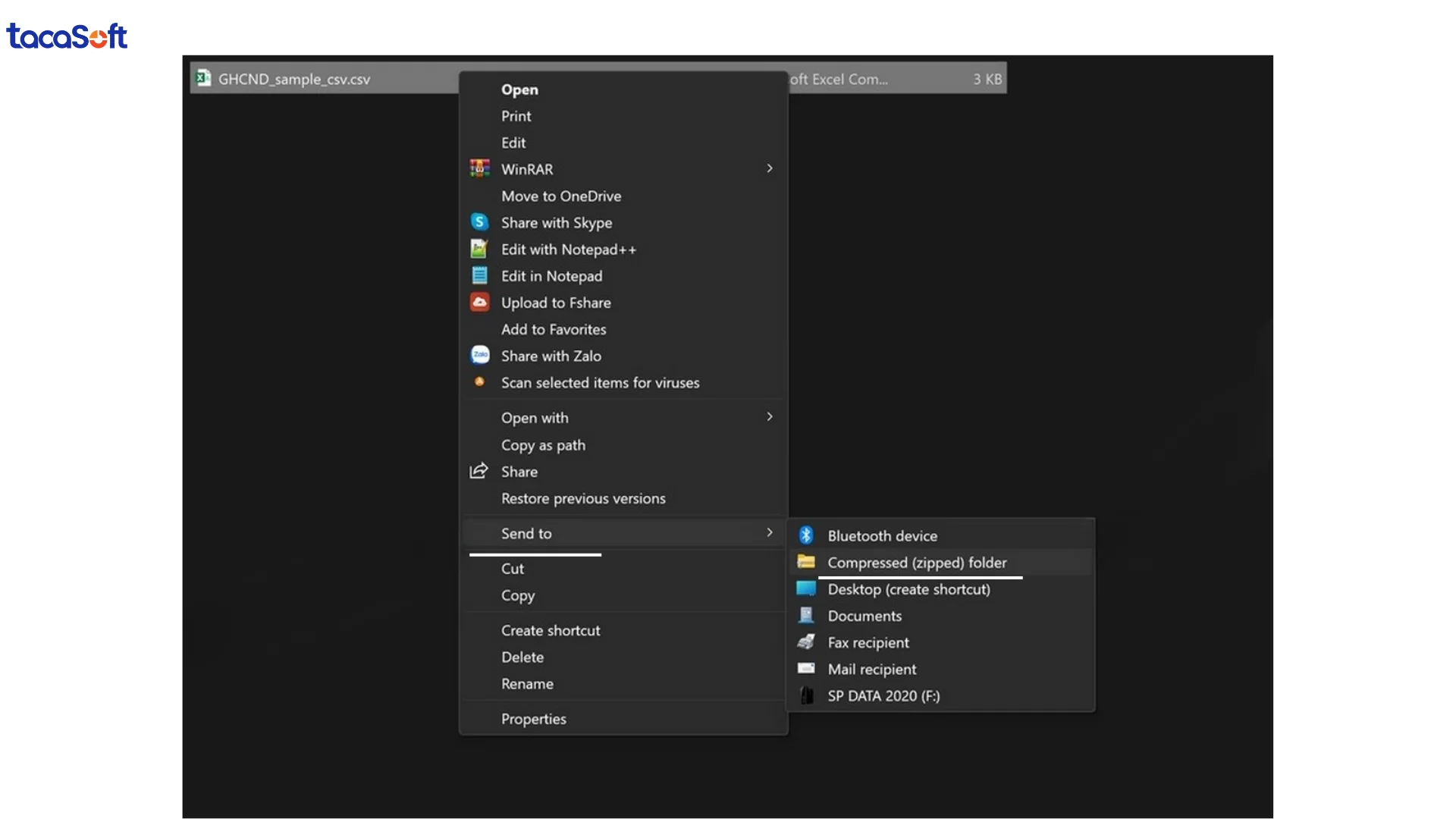Click the Mail recipient envelope icon
Screen dimensions: 1456x819
(806, 668)
